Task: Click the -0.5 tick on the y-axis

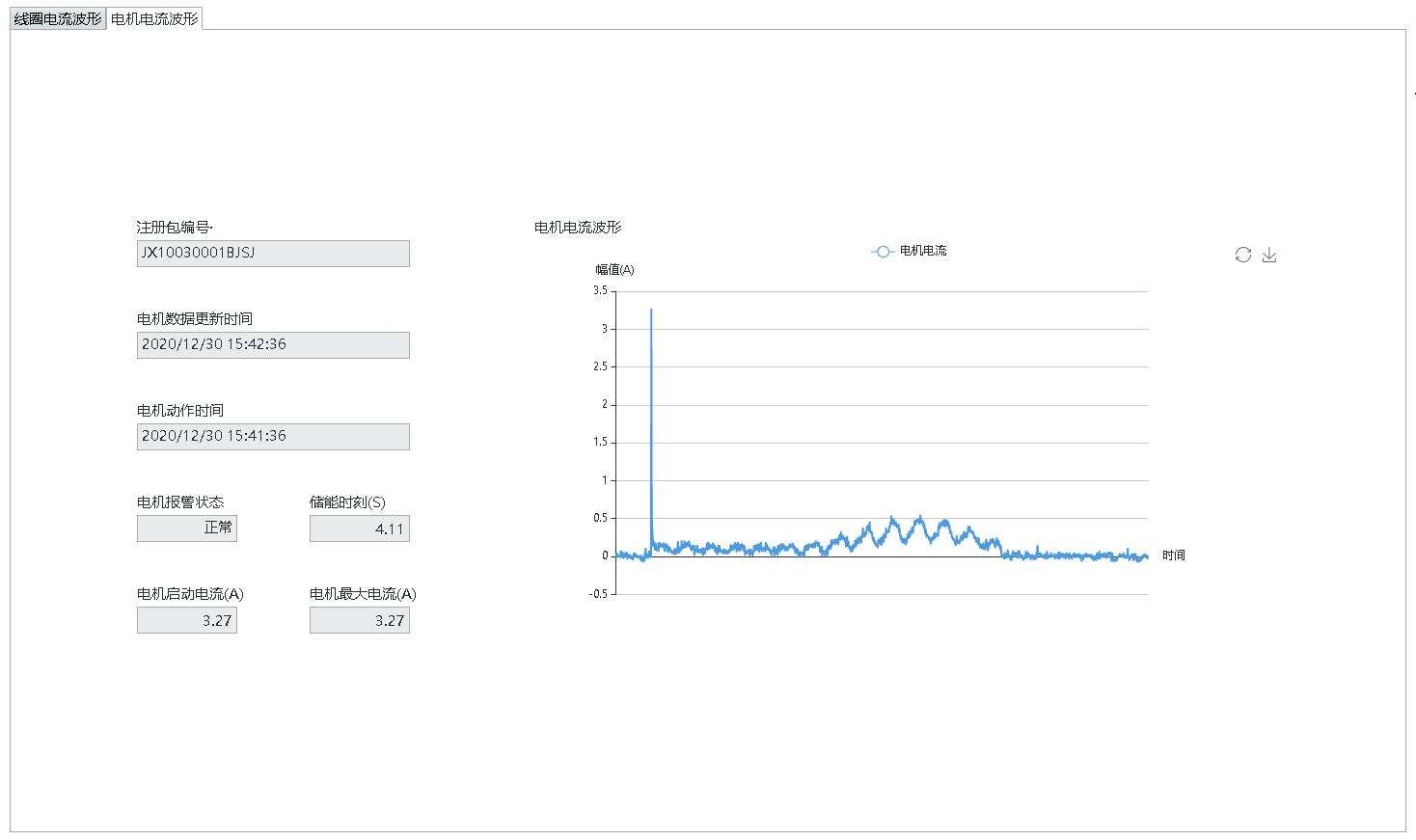Action: click(x=598, y=594)
